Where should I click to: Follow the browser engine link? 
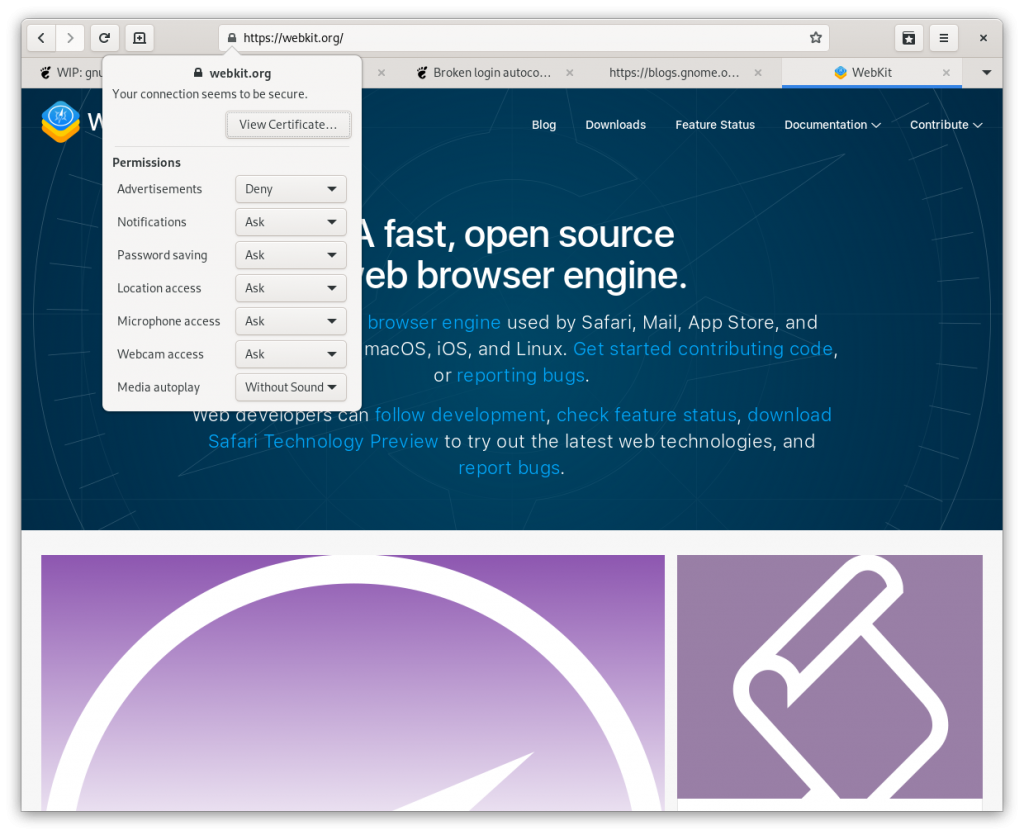[434, 323]
